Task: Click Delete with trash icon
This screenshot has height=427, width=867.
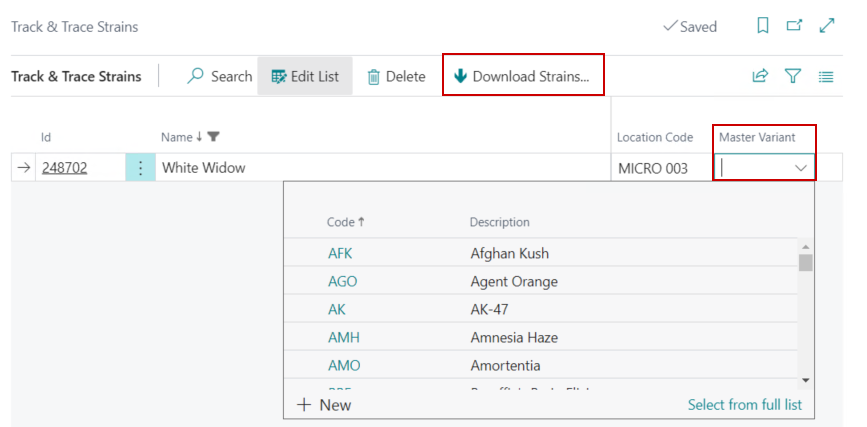Action: click(396, 76)
